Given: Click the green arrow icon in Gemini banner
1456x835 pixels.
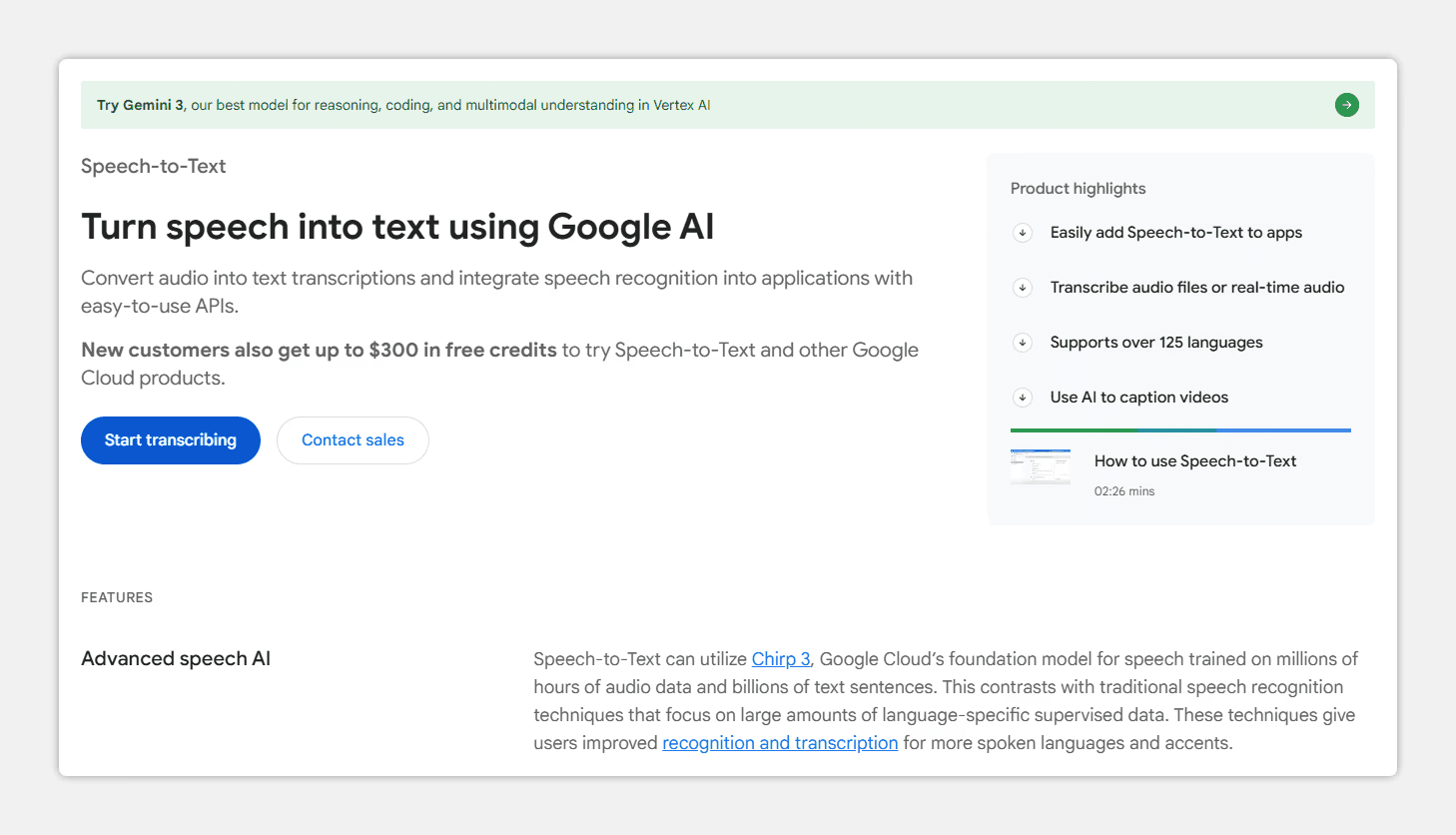Looking at the screenshot, I should [1346, 105].
